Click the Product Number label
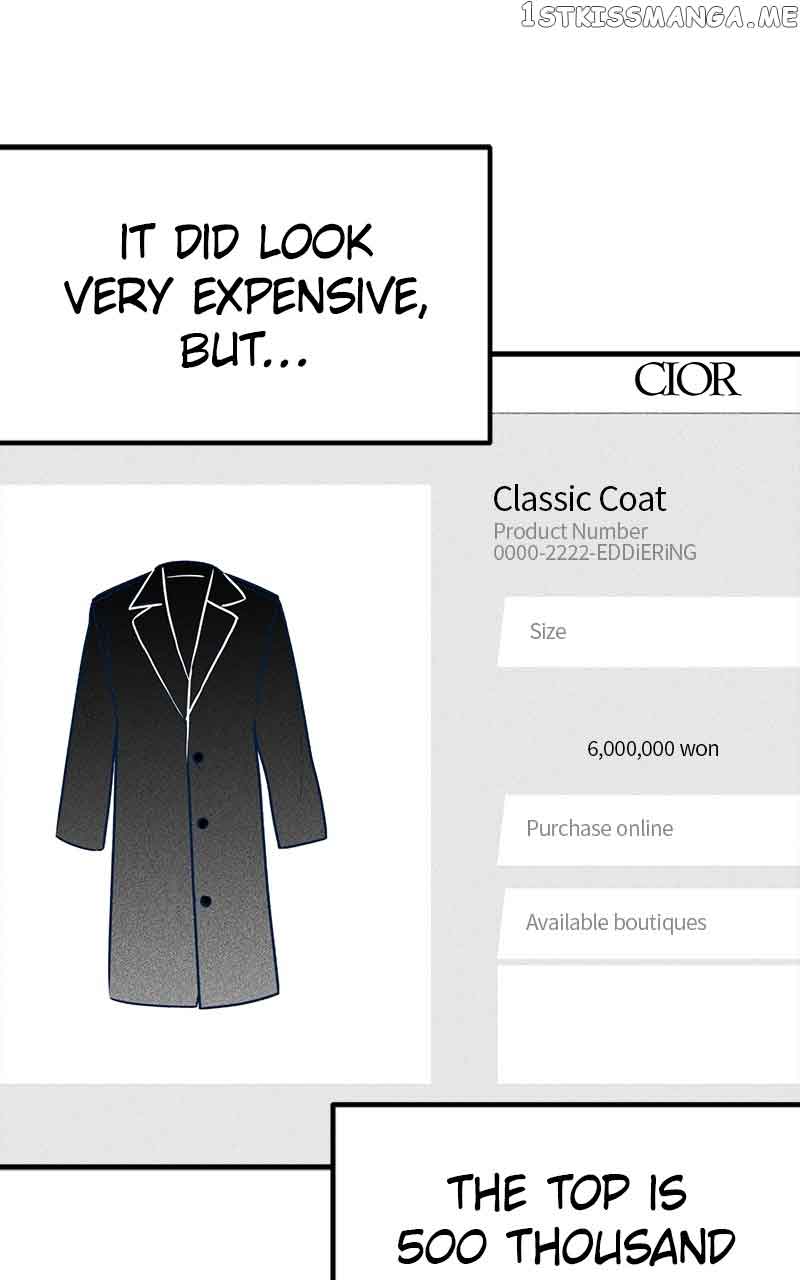Image resolution: width=800 pixels, height=1280 pixels. coord(570,531)
